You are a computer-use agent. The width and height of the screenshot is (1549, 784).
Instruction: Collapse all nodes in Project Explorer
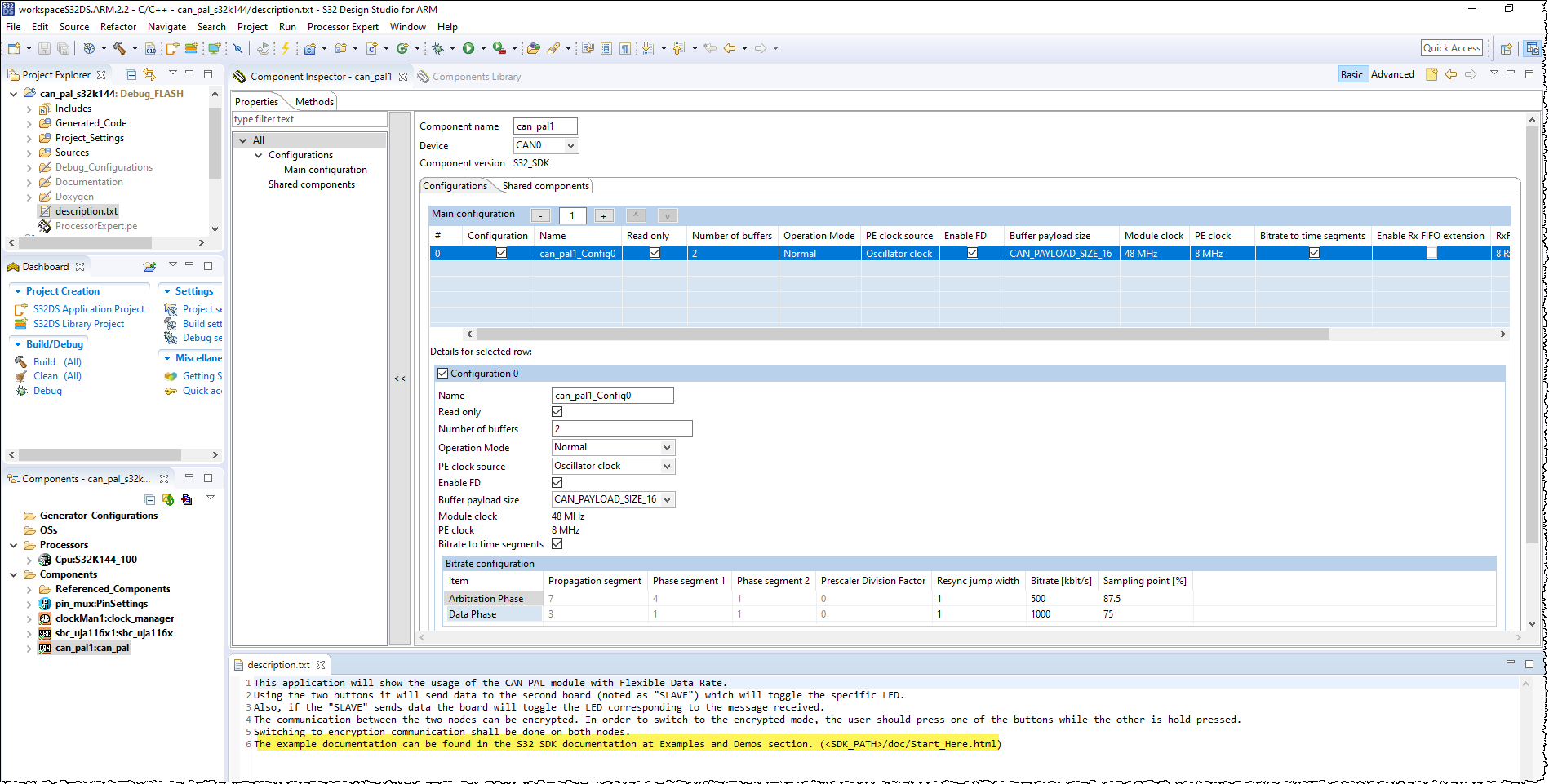(130, 74)
